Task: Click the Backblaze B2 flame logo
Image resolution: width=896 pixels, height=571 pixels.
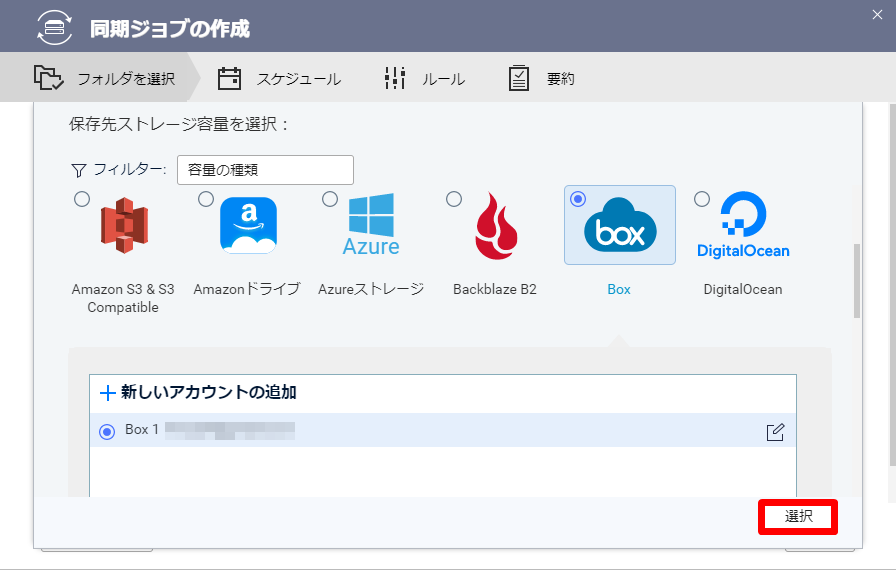Action: click(x=496, y=225)
